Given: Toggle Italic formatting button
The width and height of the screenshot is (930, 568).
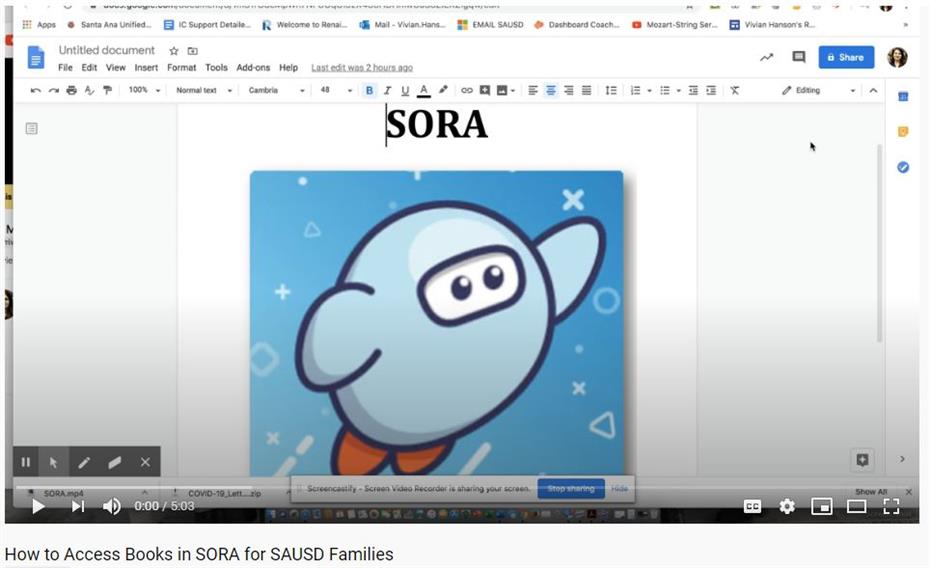Looking at the screenshot, I should 387,91.
